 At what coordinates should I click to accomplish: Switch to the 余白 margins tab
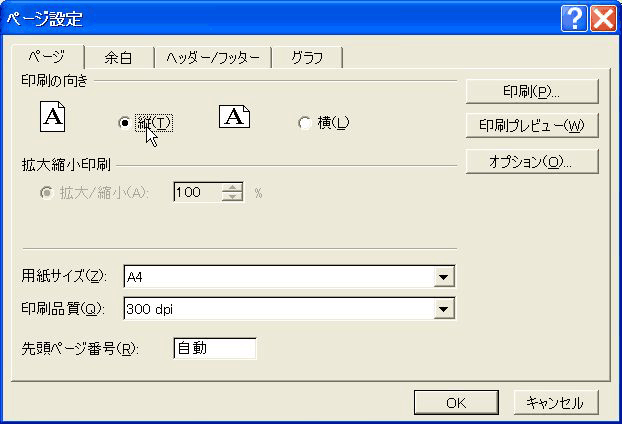[x=118, y=58]
